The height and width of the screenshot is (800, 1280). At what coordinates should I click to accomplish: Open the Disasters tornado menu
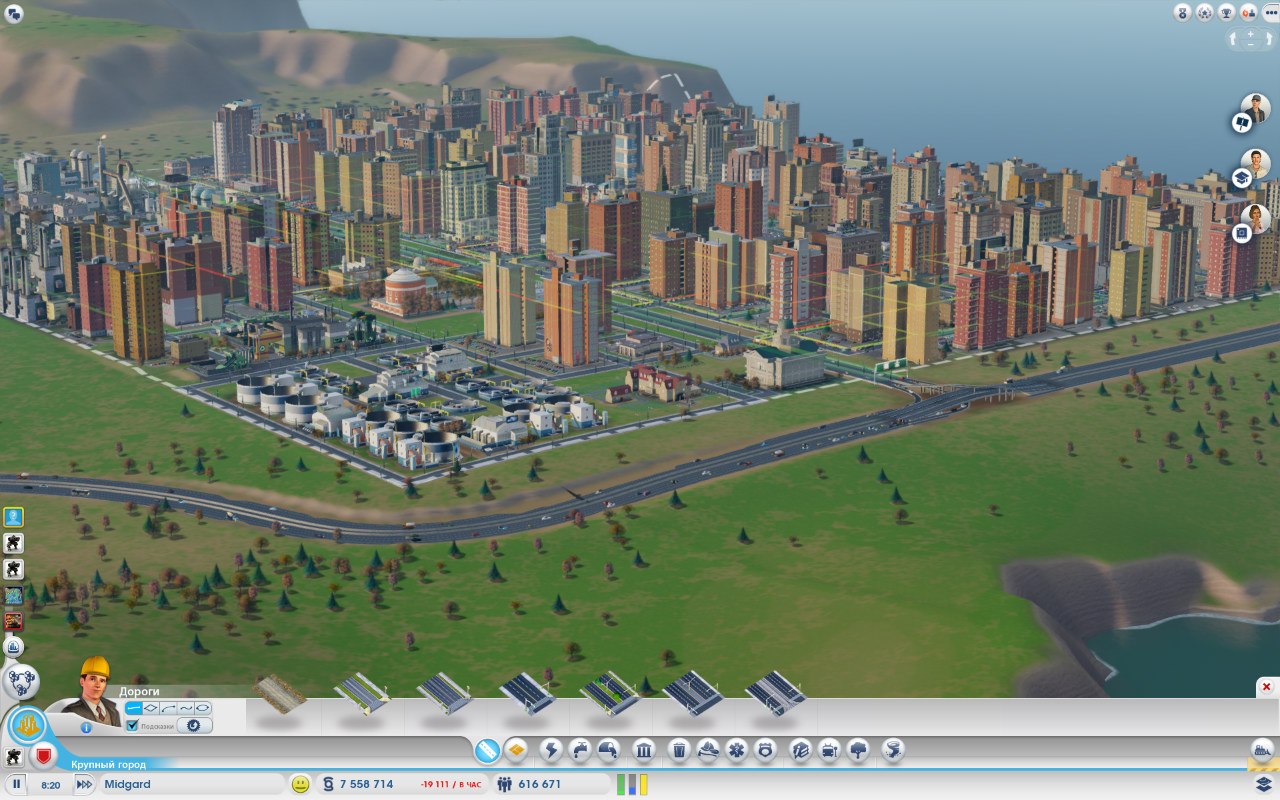893,749
